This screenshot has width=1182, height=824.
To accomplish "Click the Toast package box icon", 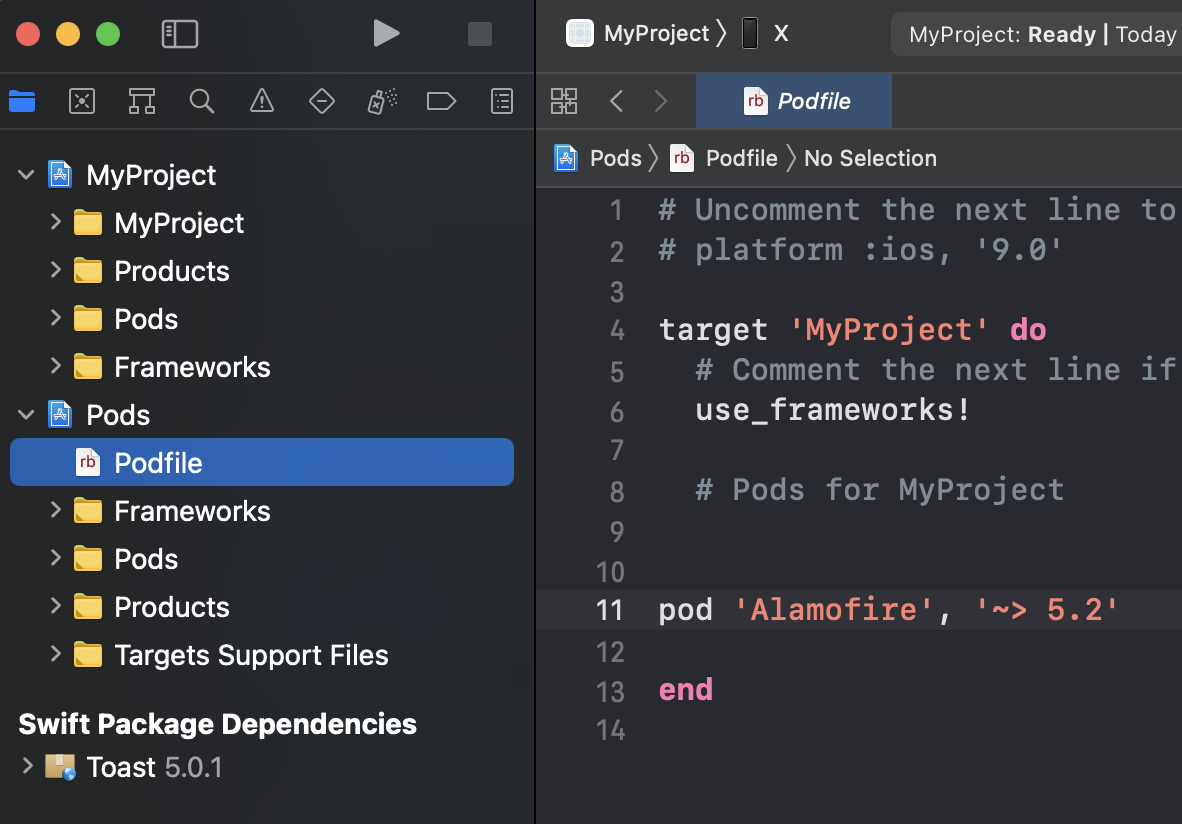I will (x=60, y=767).
